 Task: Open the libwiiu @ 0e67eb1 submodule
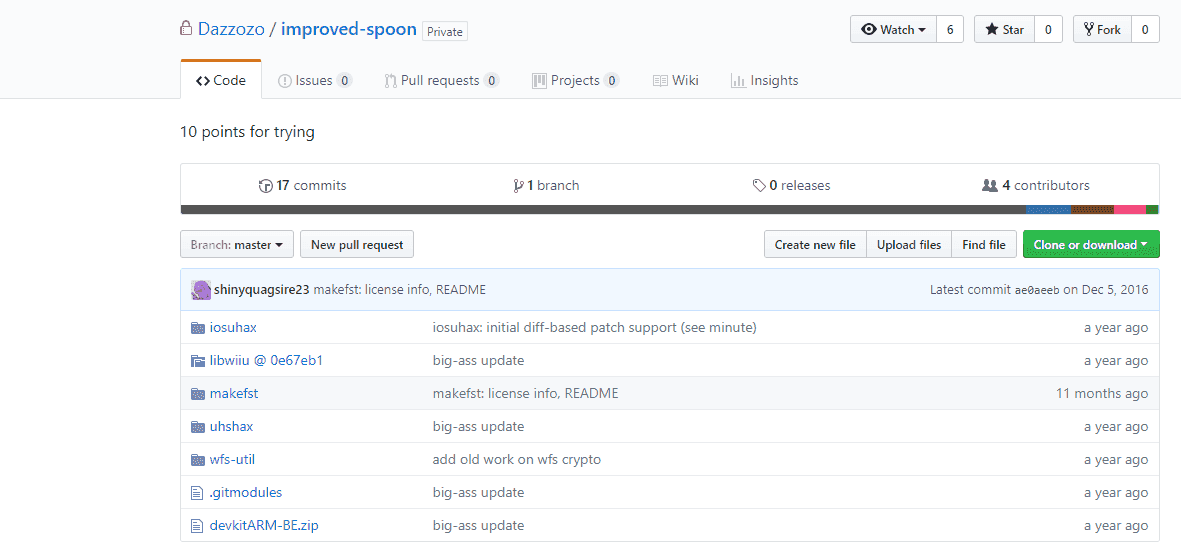pyautogui.click(x=267, y=361)
